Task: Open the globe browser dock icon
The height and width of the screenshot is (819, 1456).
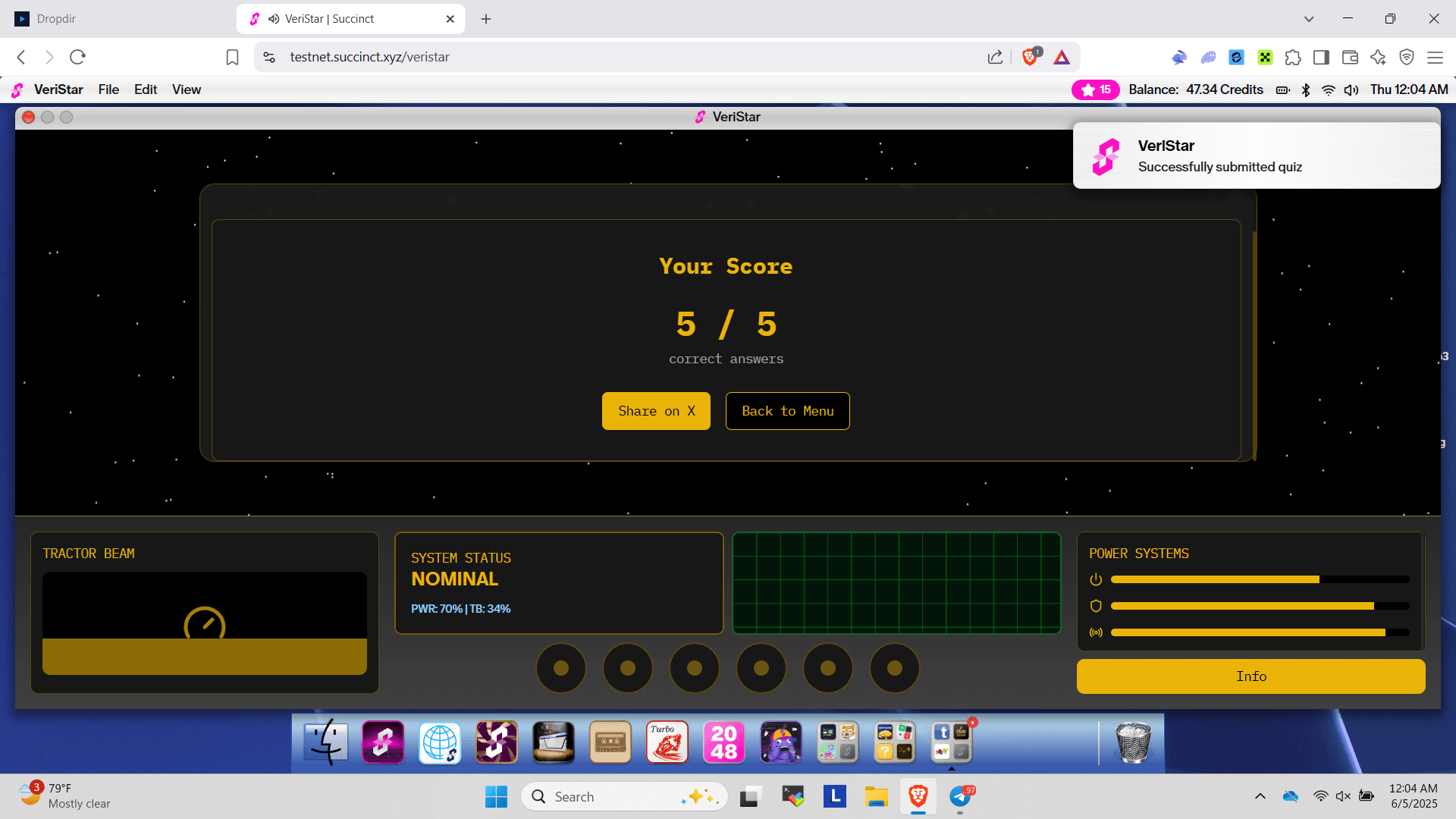Action: click(x=440, y=742)
